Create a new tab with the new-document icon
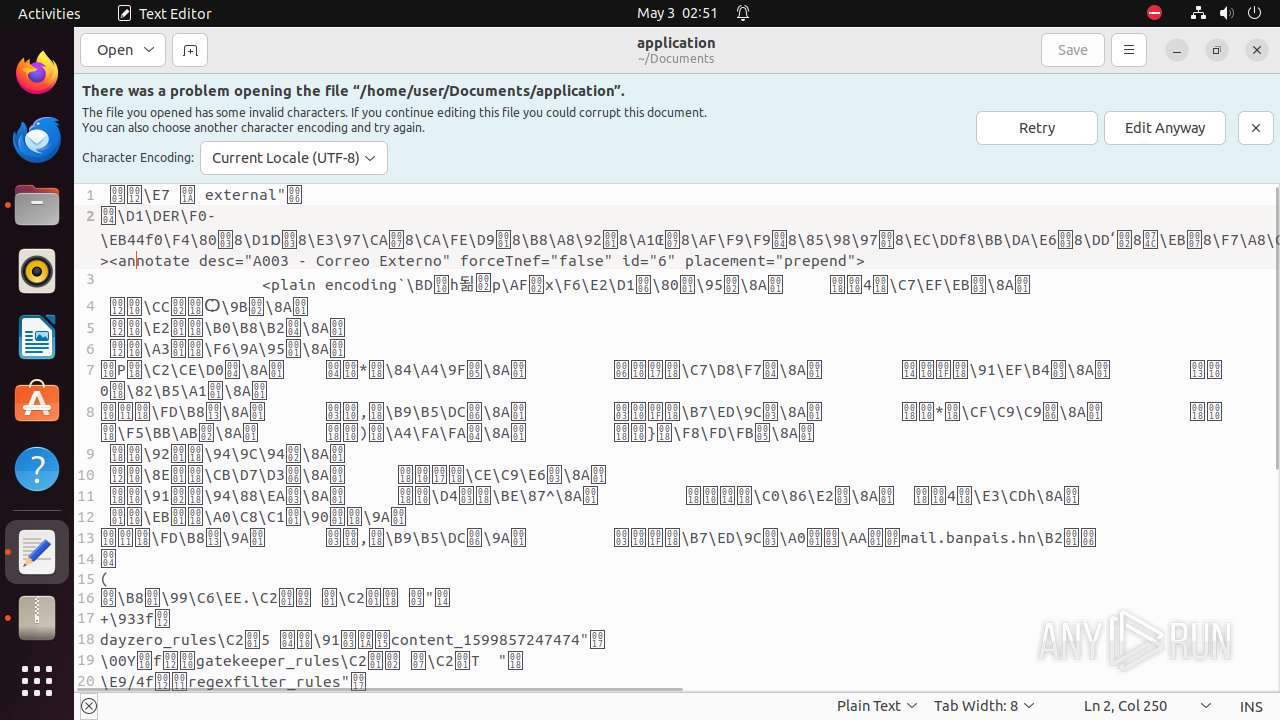 pos(189,50)
